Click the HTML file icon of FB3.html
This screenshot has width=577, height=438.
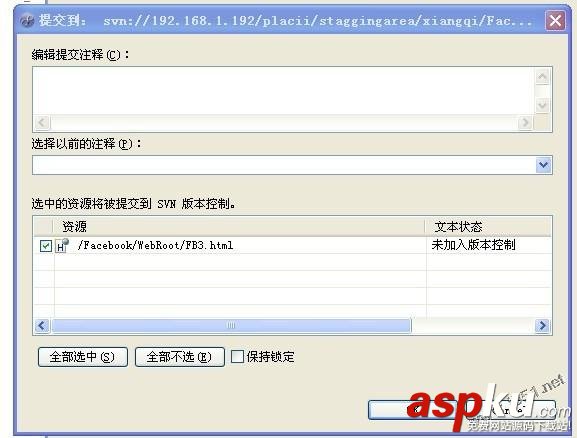click(x=62, y=246)
